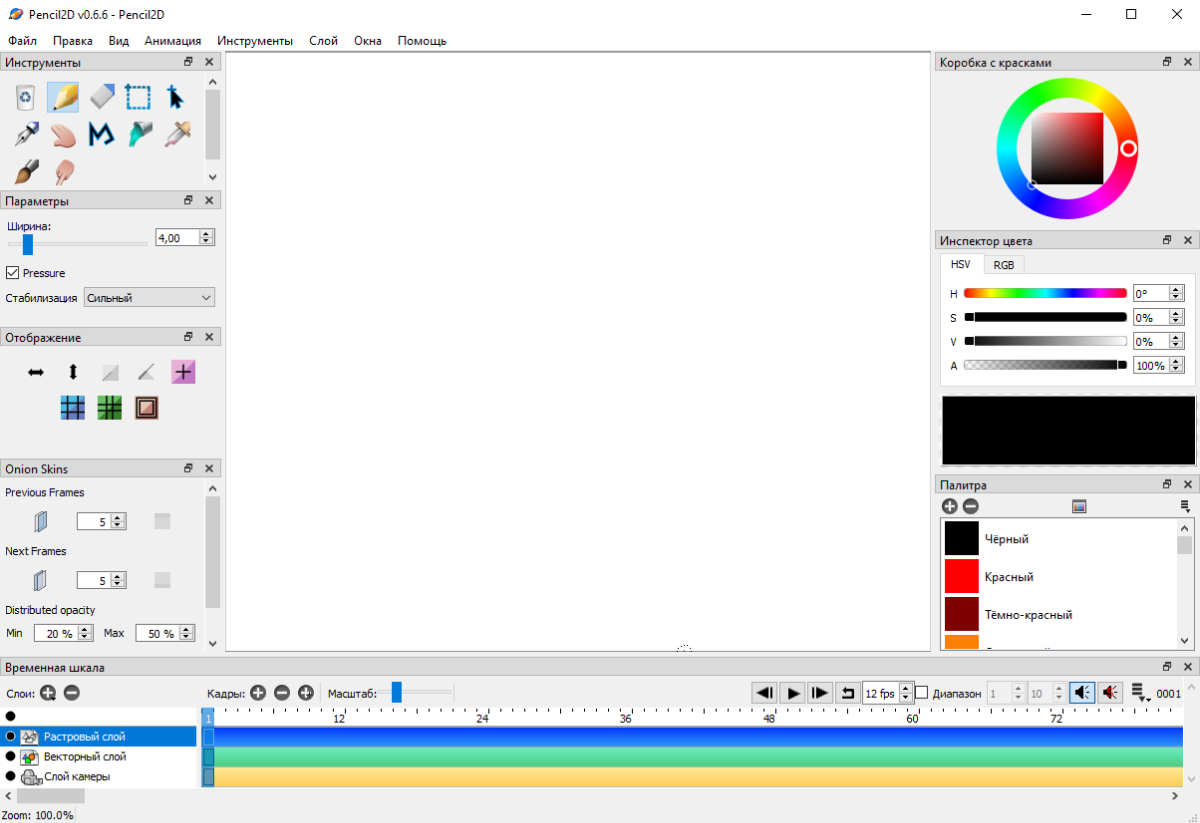Jump to the end of animation
1200x823 pixels.
819,692
